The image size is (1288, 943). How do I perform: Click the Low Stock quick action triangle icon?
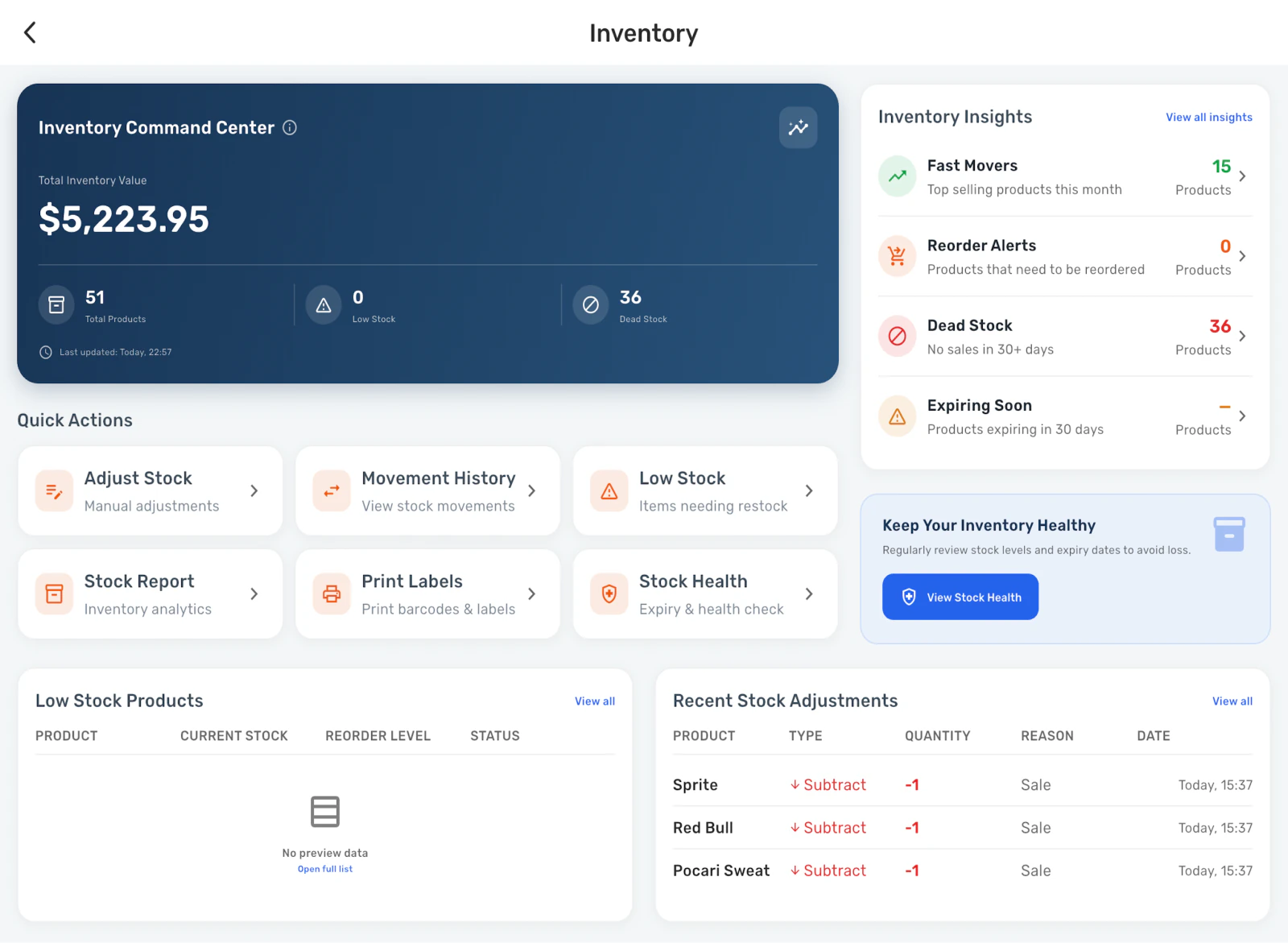(x=609, y=491)
